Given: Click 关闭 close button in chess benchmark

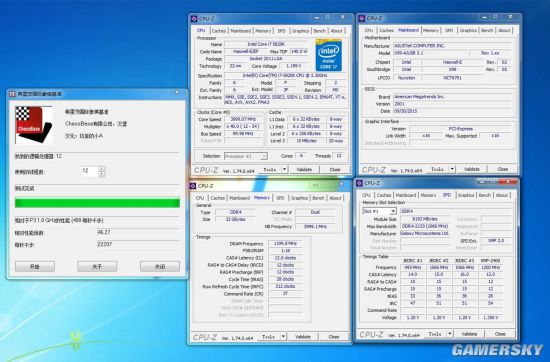Looking at the screenshot, I should 160,267.
